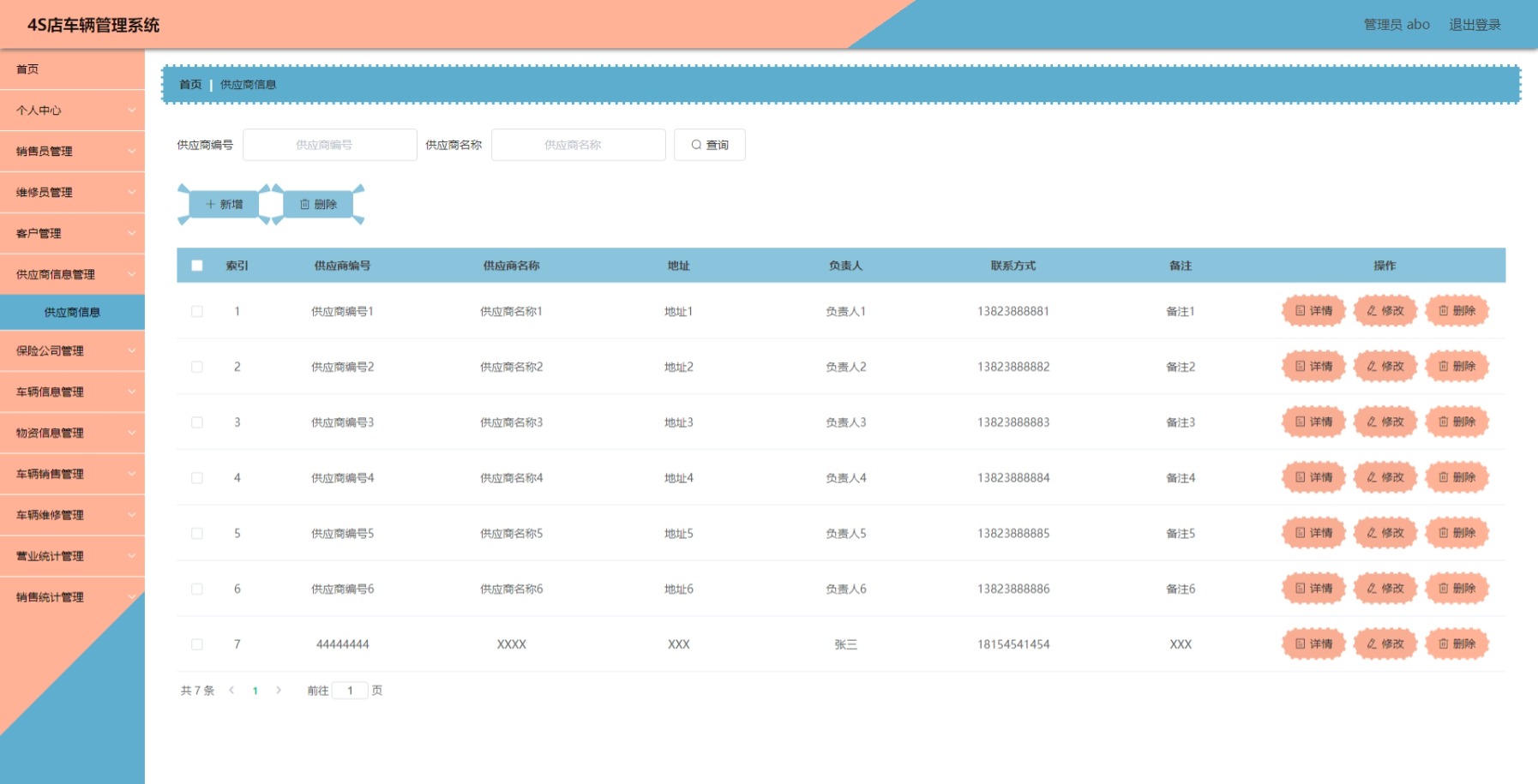Open details for supplier row 1

pyautogui.click(x=1313, y=311)
